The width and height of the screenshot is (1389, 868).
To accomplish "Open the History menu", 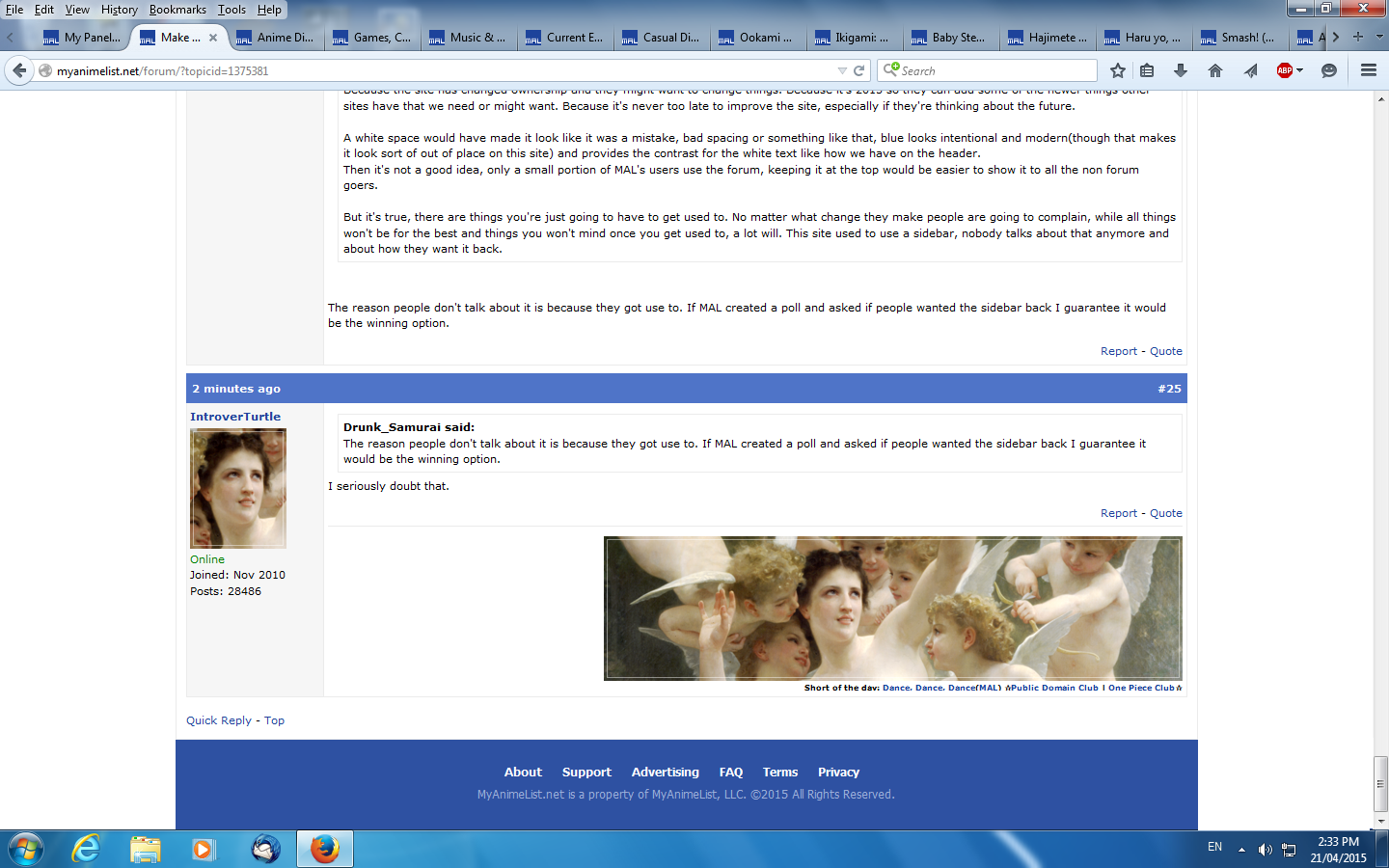I will [x=120, y=10].
